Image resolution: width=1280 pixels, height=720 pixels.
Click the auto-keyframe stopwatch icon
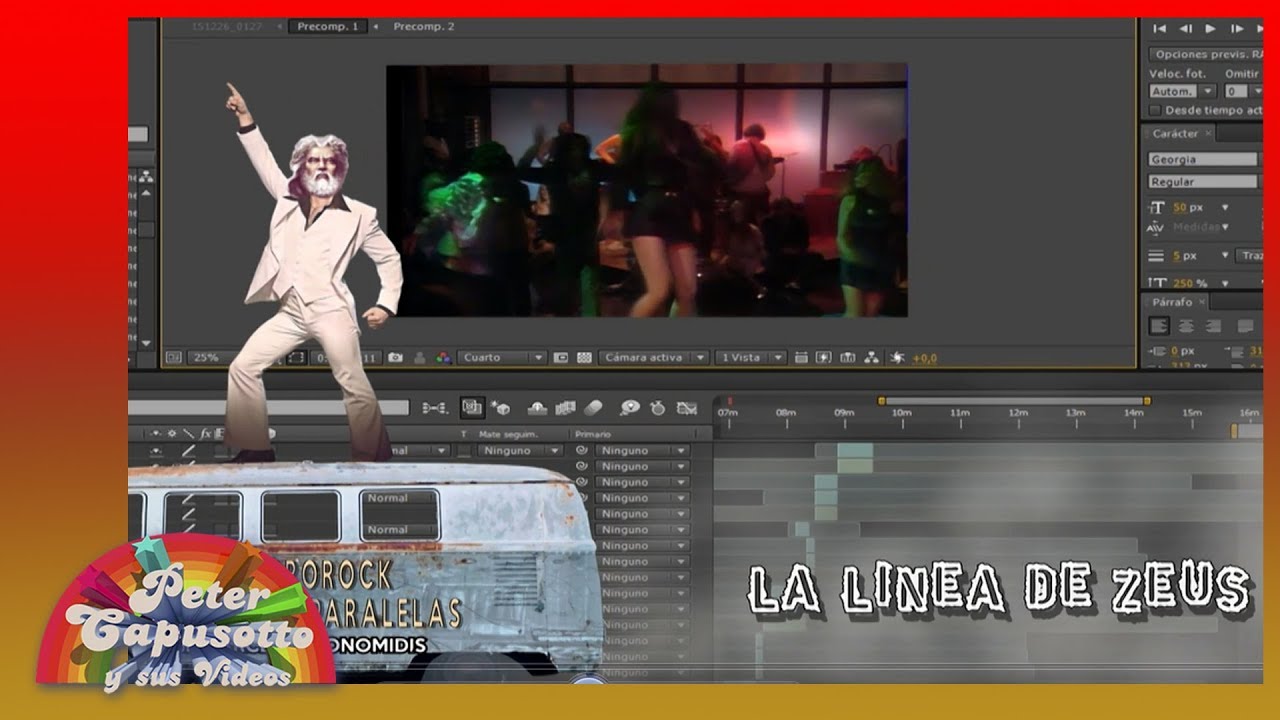(658, 407)
